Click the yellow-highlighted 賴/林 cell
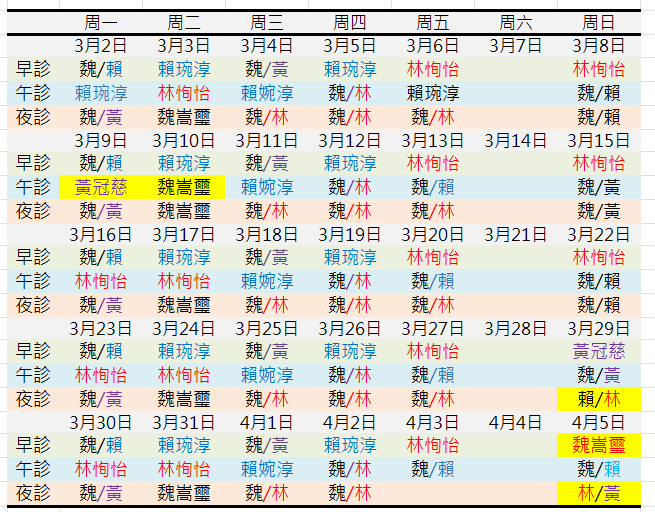This screenshot has width=655, height=512. (x=598, y=398)
